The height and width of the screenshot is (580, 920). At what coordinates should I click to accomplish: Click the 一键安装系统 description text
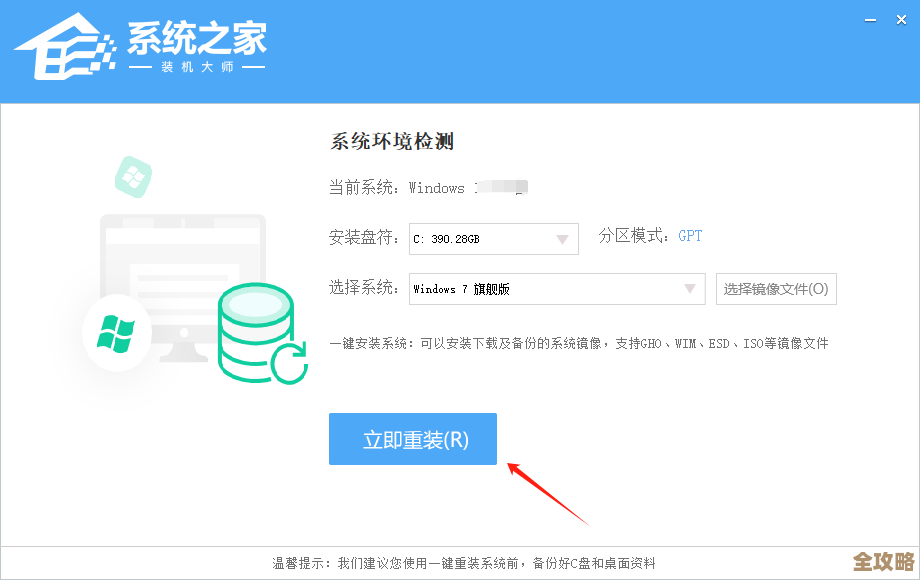click(x=578, y=342)
